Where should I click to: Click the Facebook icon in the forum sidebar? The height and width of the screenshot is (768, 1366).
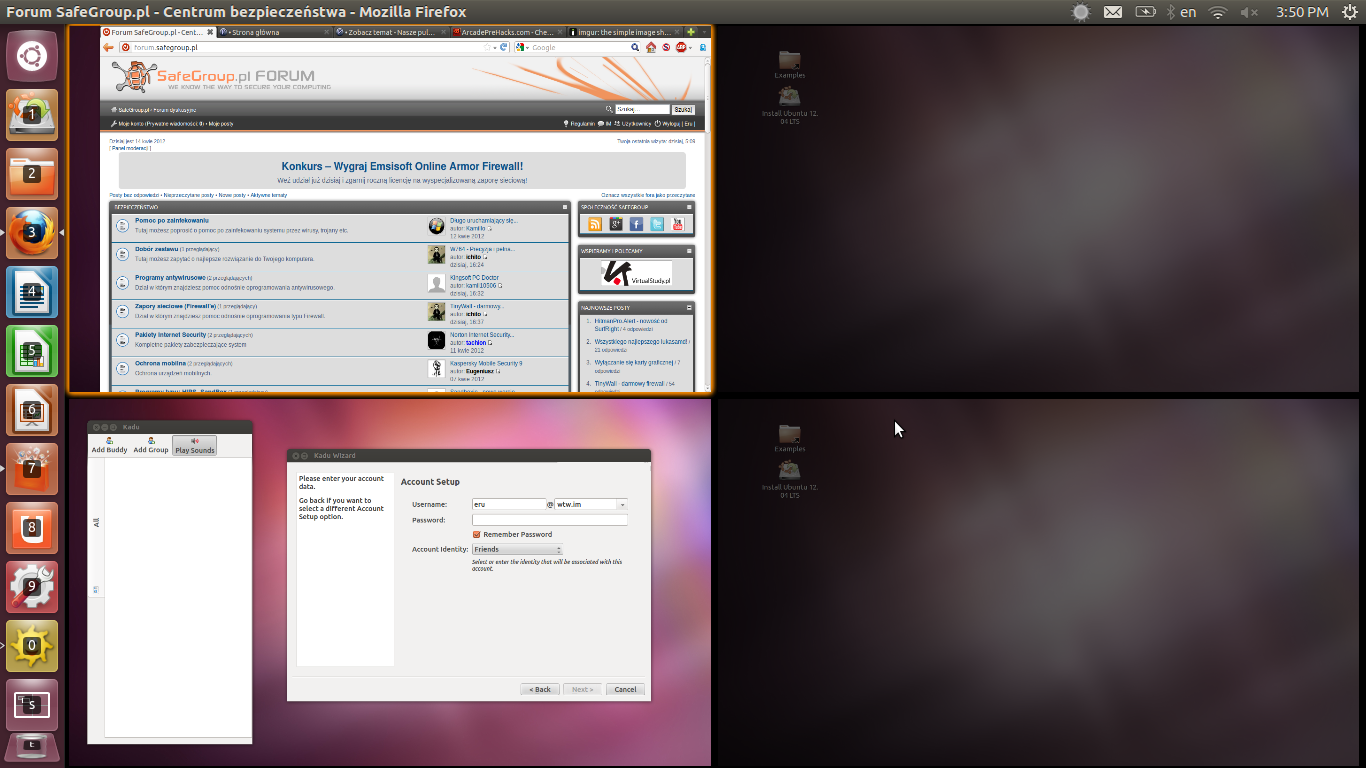(x=636, y=224)
